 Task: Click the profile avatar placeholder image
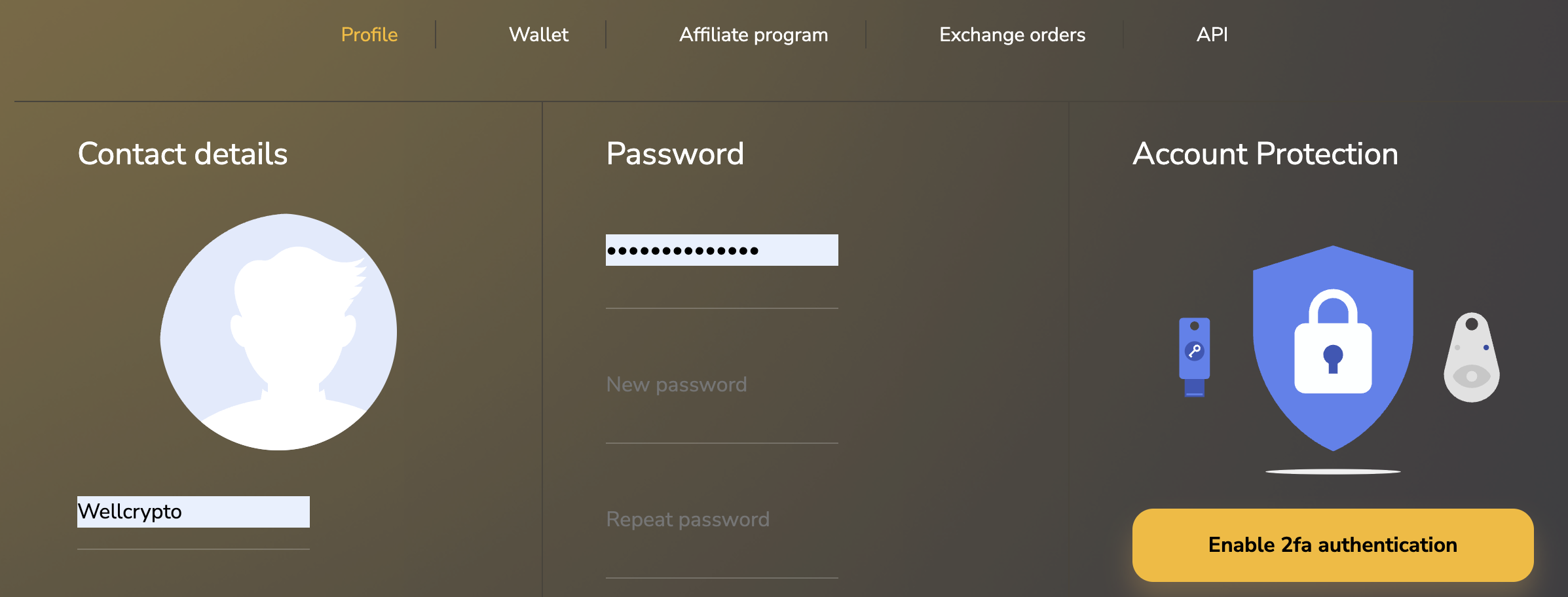pos(279,332)
